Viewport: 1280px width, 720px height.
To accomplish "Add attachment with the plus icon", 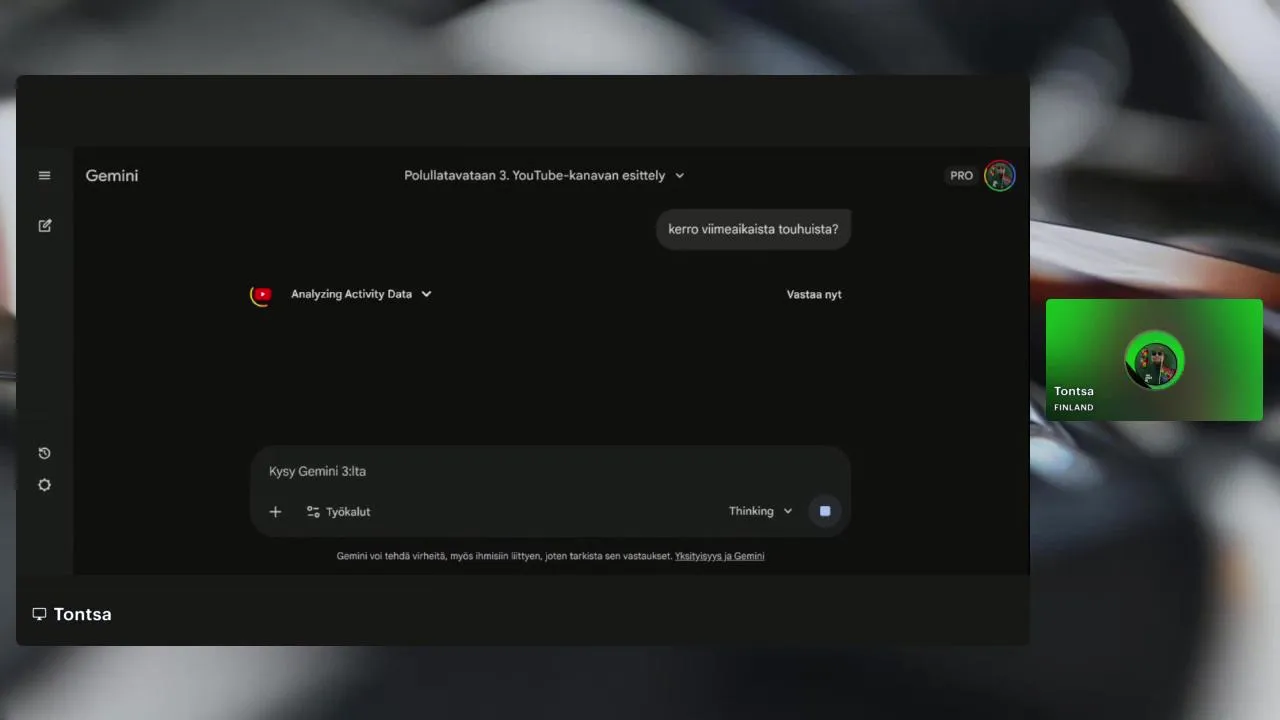I will coord(275,511).
